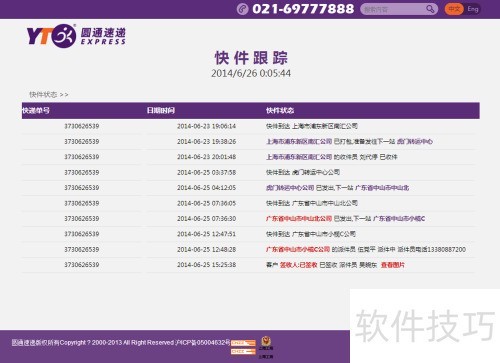Click 签收人:已签收 red link
This screenshot has height=363, width=500.
click(298, 265)
